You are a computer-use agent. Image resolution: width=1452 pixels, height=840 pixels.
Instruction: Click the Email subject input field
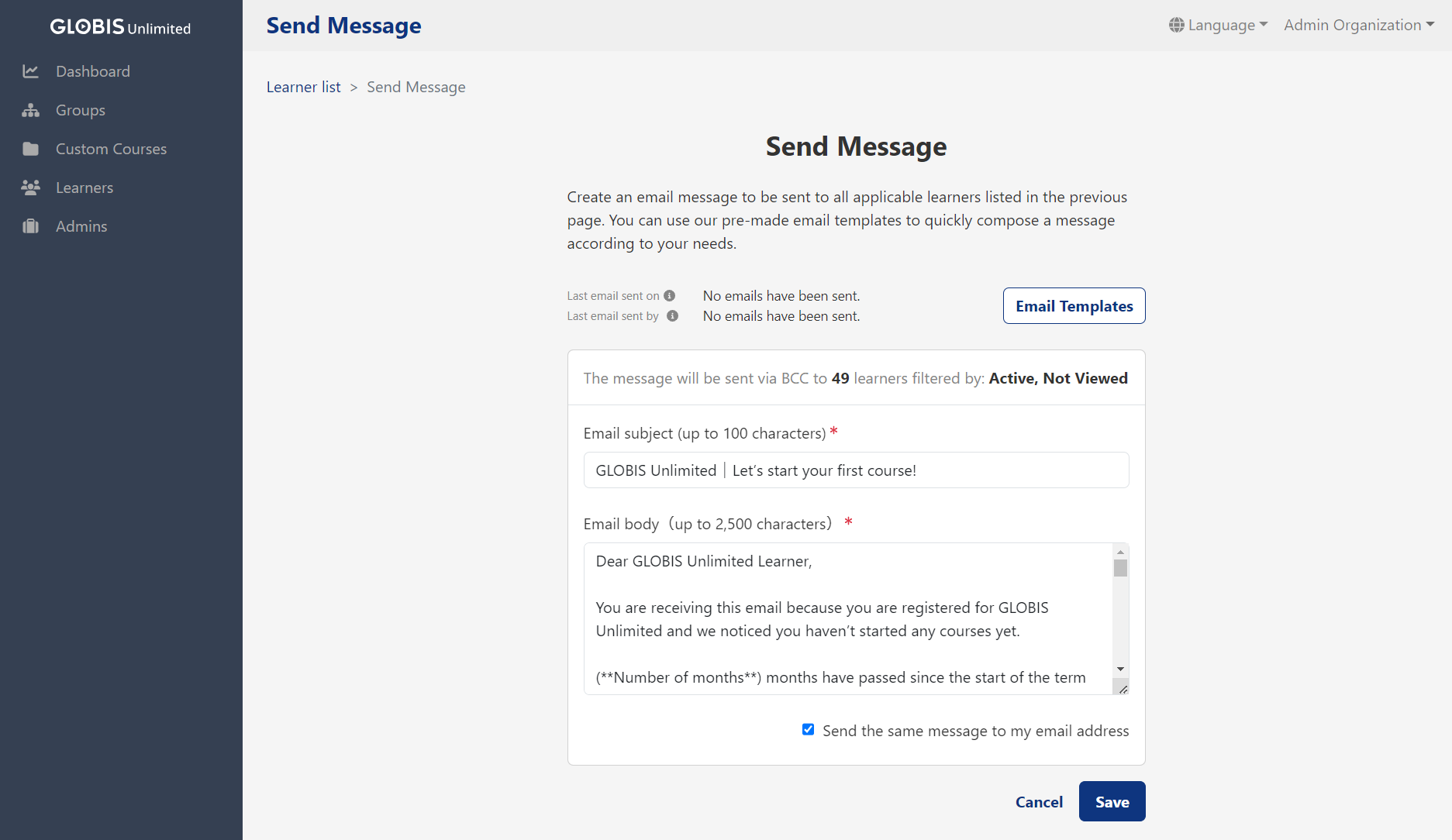(856, 470)
